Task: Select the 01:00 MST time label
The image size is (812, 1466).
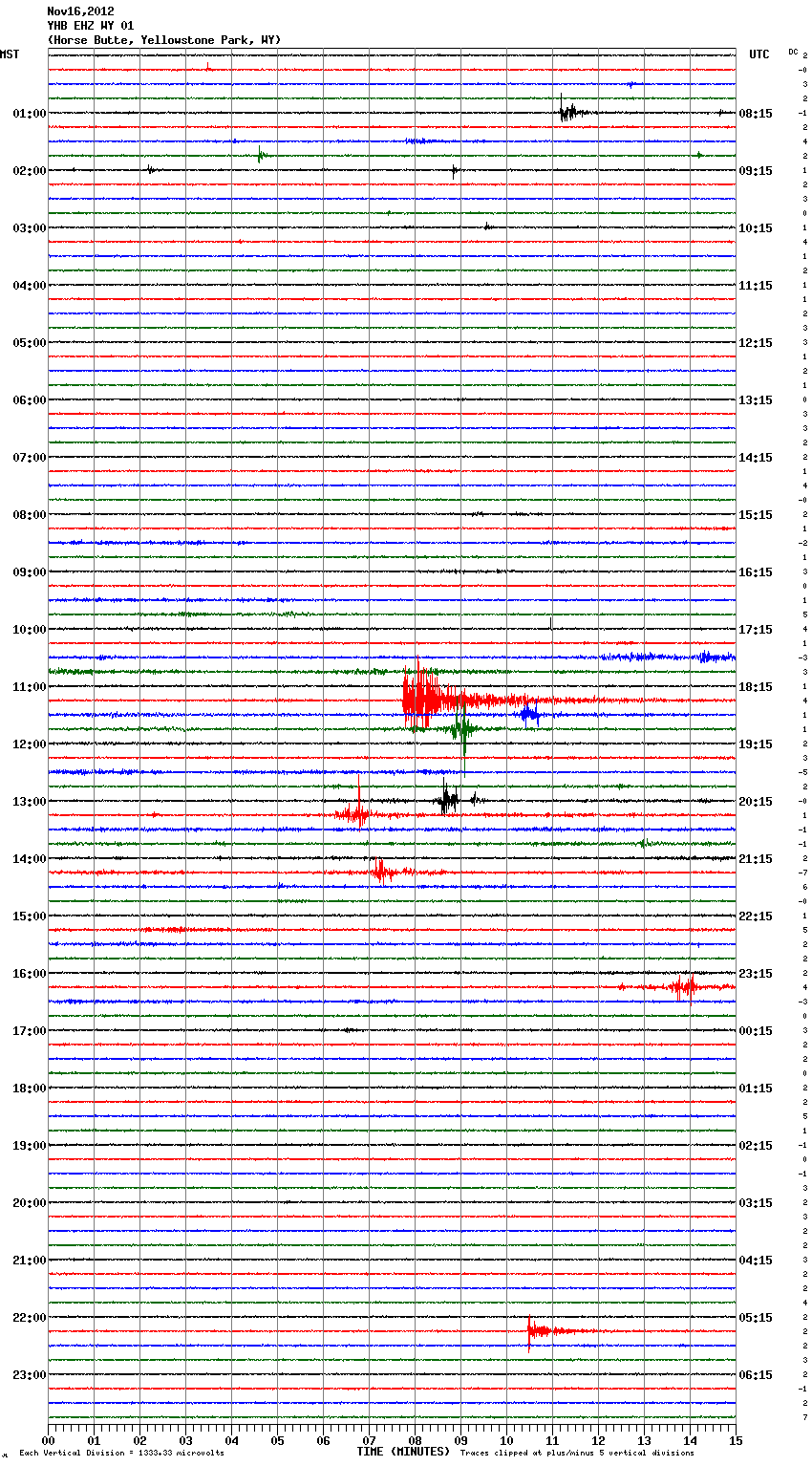Action: tap(30, 114)
